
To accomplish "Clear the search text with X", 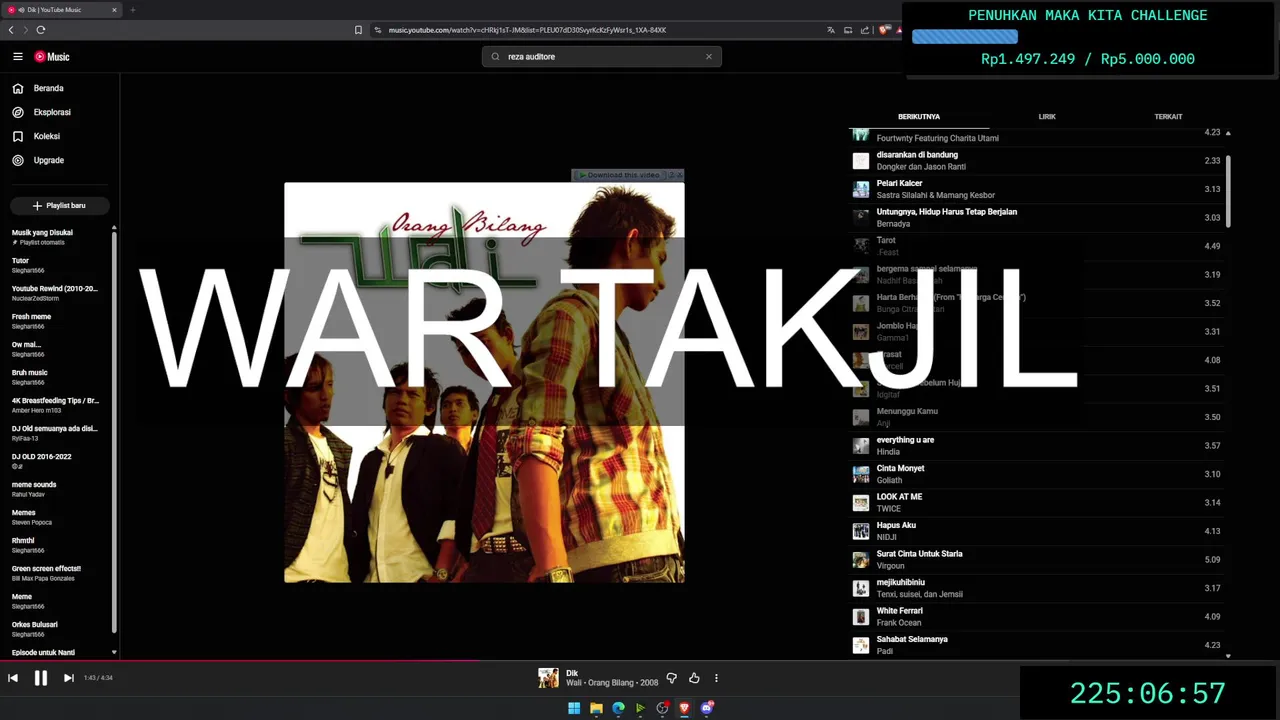I will [x=709, y=57].
